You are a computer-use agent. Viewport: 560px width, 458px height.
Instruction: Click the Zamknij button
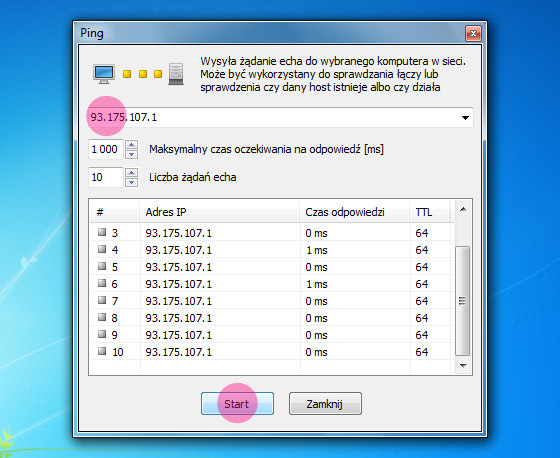[325, 404]
